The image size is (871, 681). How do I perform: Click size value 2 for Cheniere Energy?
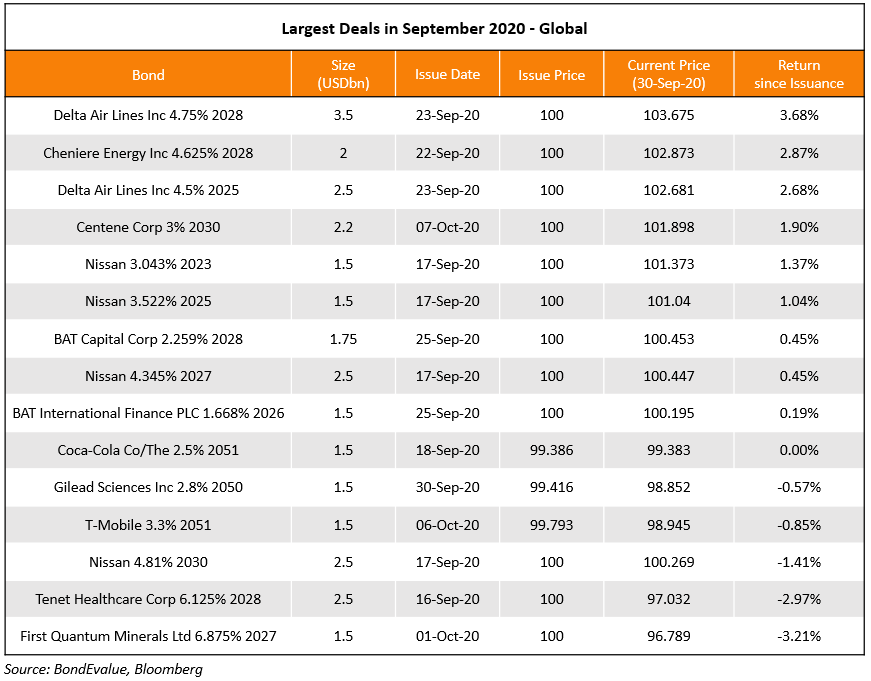(x=343, y=153)
